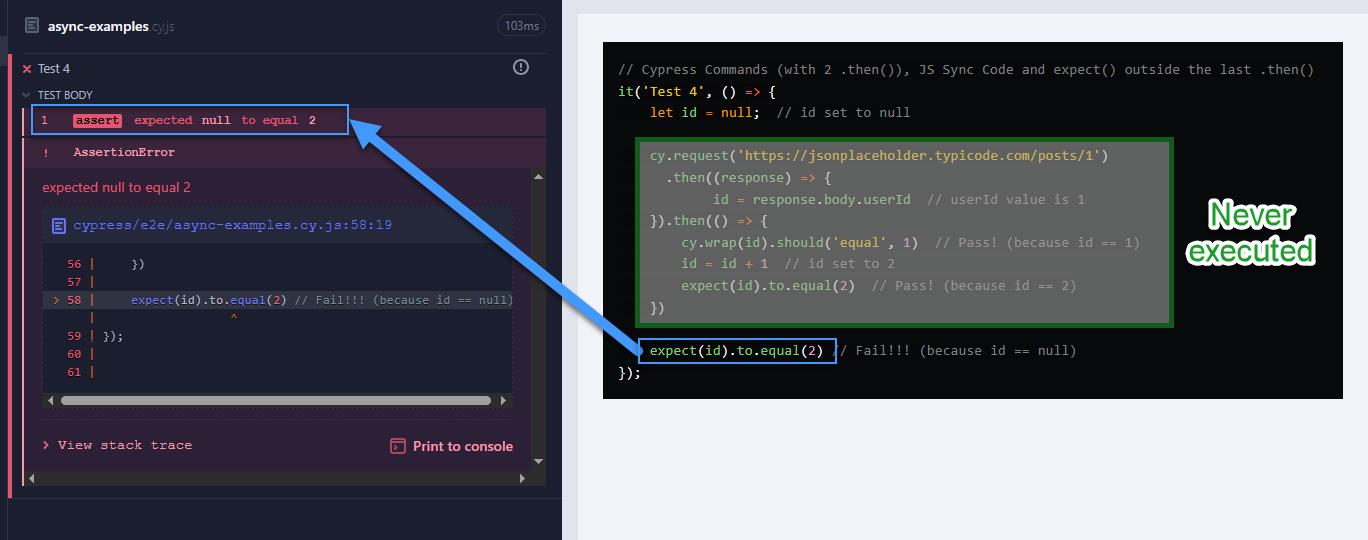Viewport: 1368px width, 540px height.
Task: Click the 'expected null to equal 2' error message
Action: point(116,187)
